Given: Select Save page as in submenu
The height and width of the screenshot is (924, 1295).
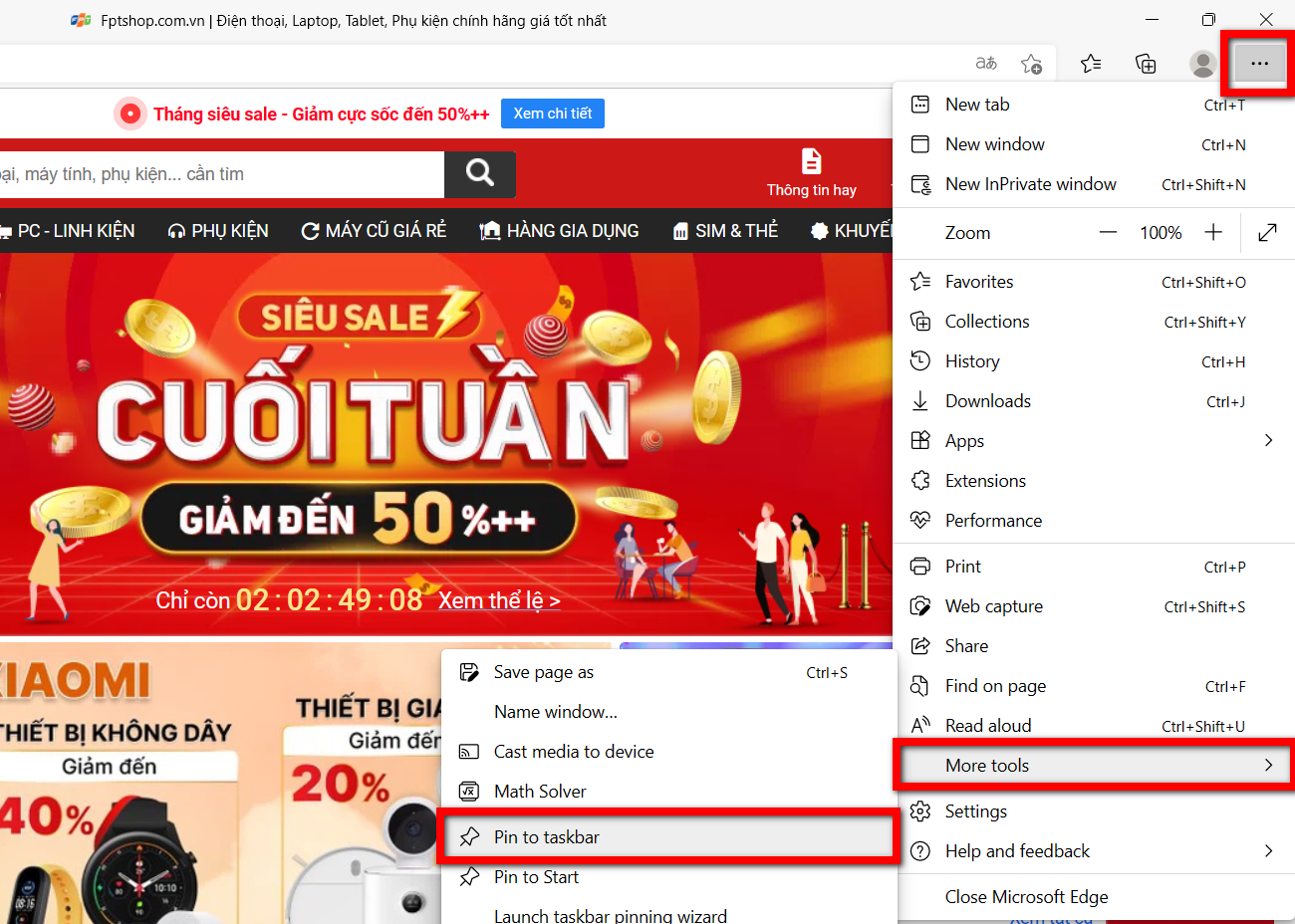Looking at the screenshot, I should click(x=669, y=673).
